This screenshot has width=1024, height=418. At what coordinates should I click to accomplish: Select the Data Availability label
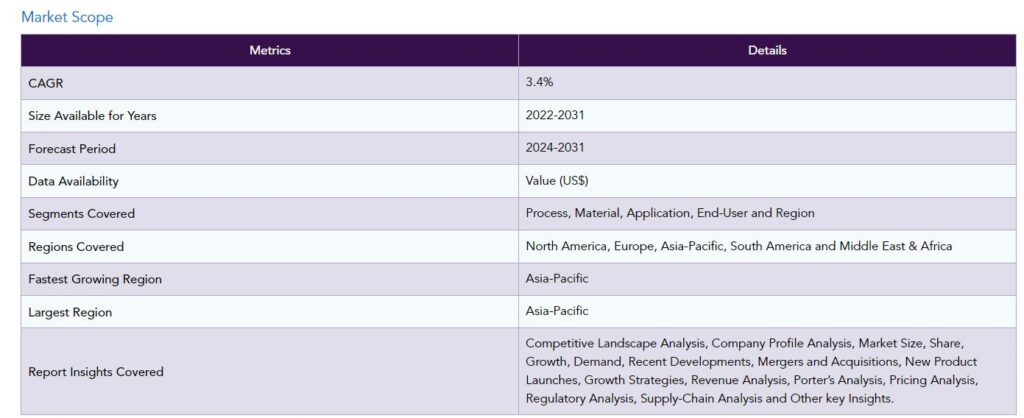click(73, 181)
